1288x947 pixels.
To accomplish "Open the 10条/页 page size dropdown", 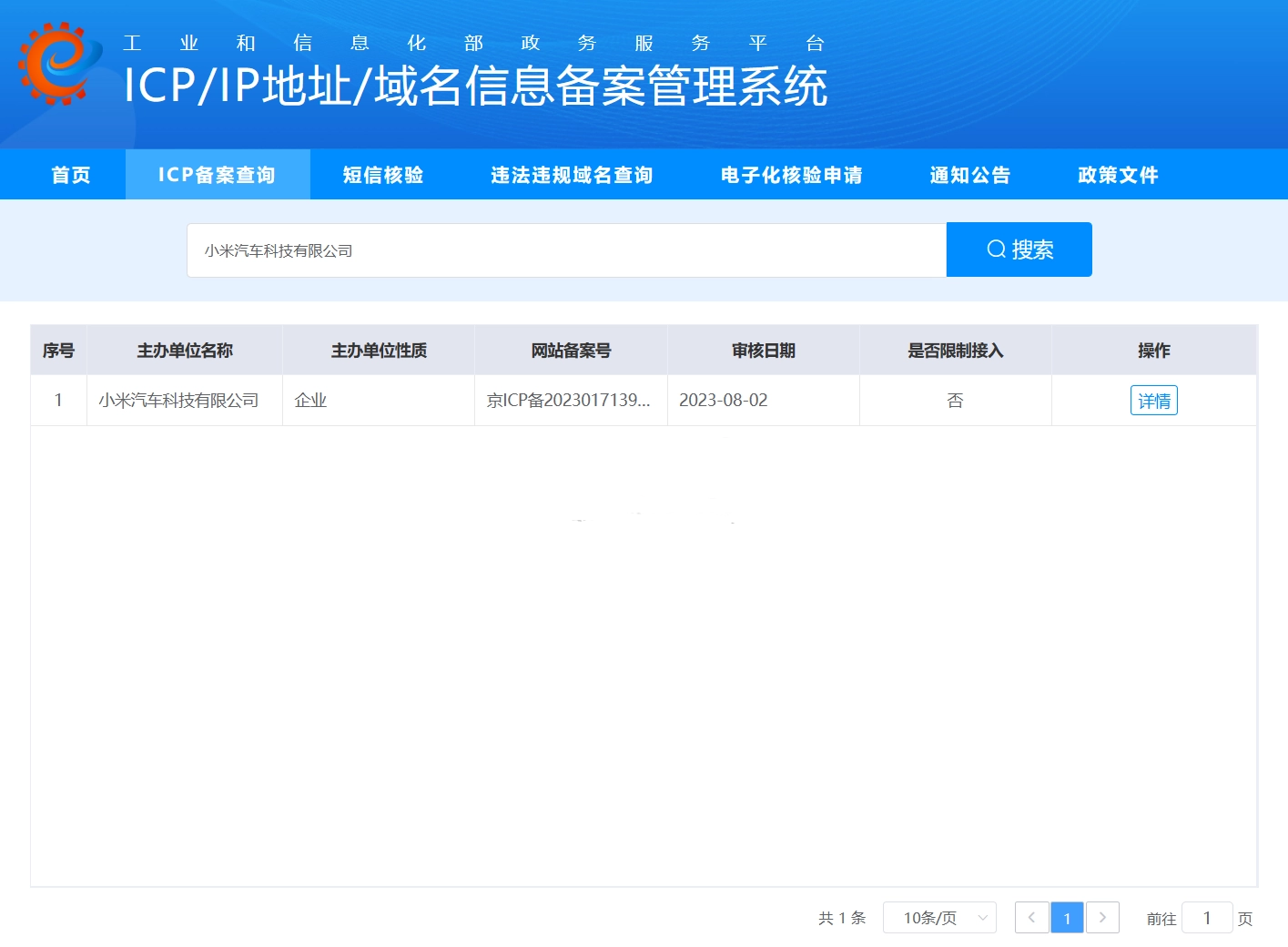I will 939,918.
